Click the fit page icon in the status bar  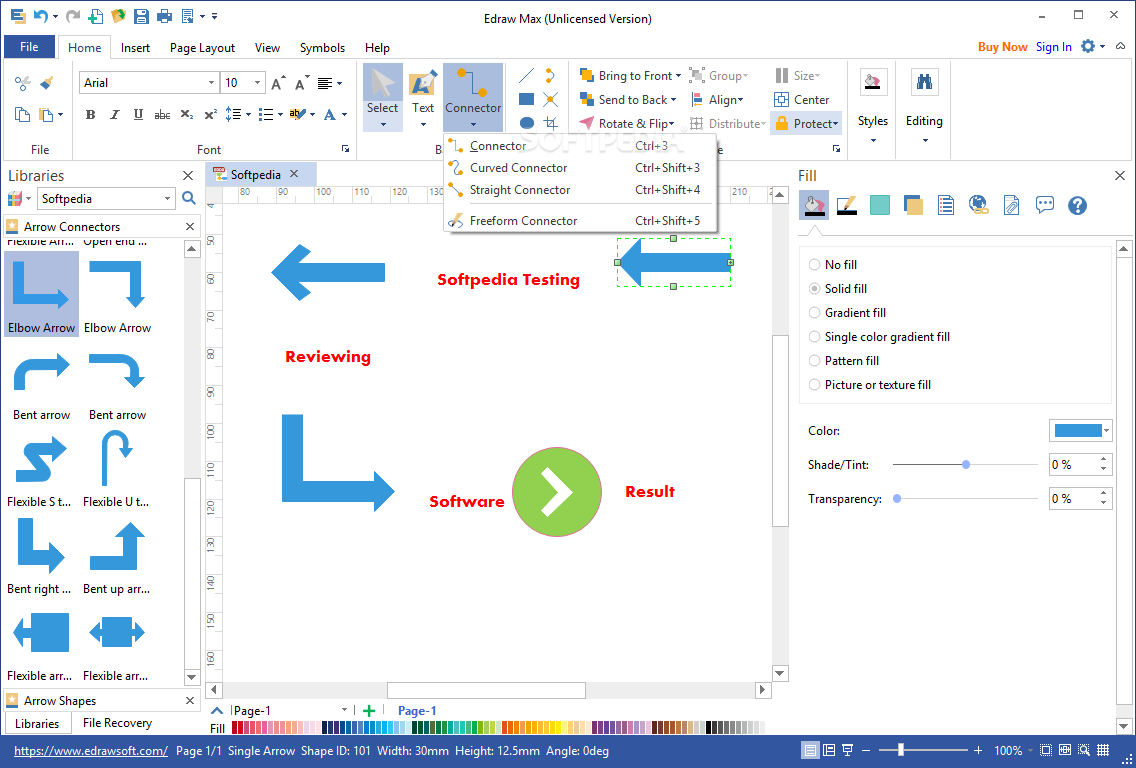1045,751
